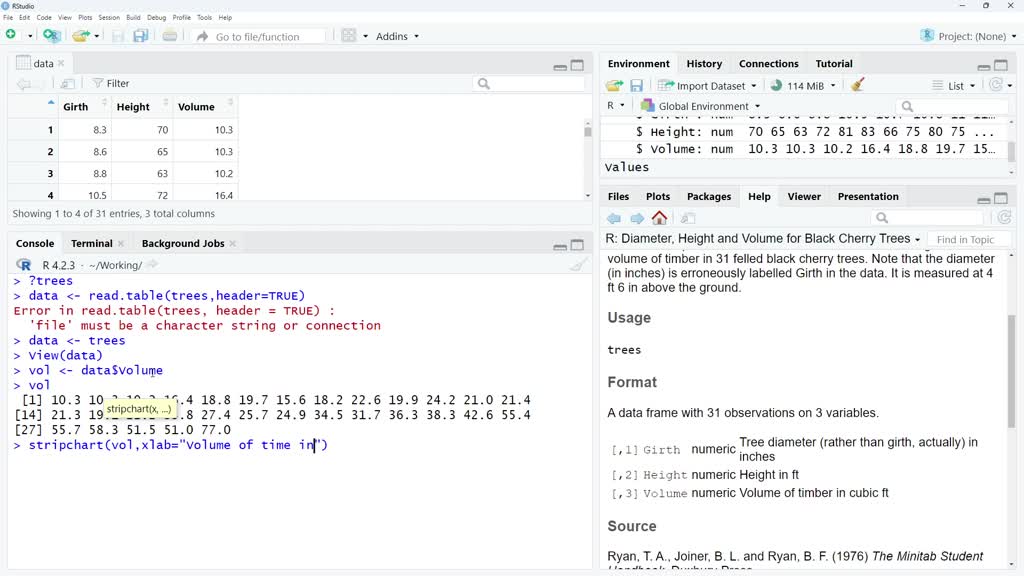Image resolution: width=1024 pixels, height=576 pixels.
Task: Click the Save Workspace icon in Environment pane
Action: click(x=637, y=86)
